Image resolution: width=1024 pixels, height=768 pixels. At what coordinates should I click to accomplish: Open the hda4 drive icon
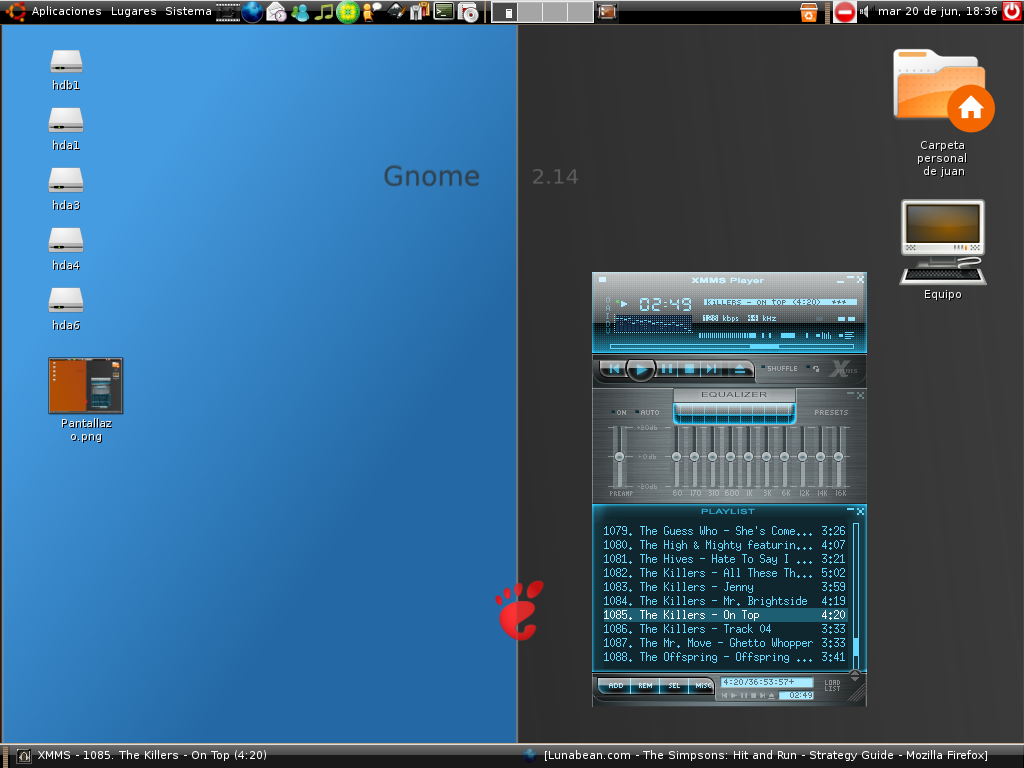[x=66, y=240]
